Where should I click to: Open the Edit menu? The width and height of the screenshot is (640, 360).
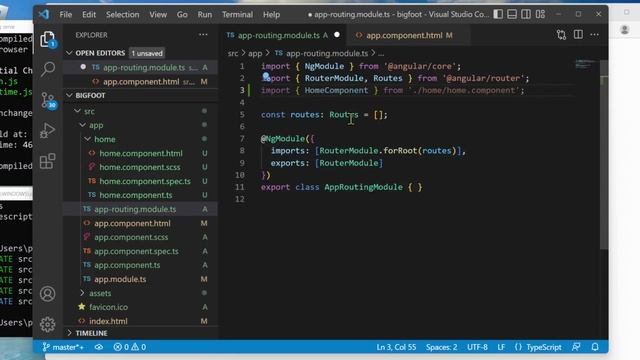(89, 15)
